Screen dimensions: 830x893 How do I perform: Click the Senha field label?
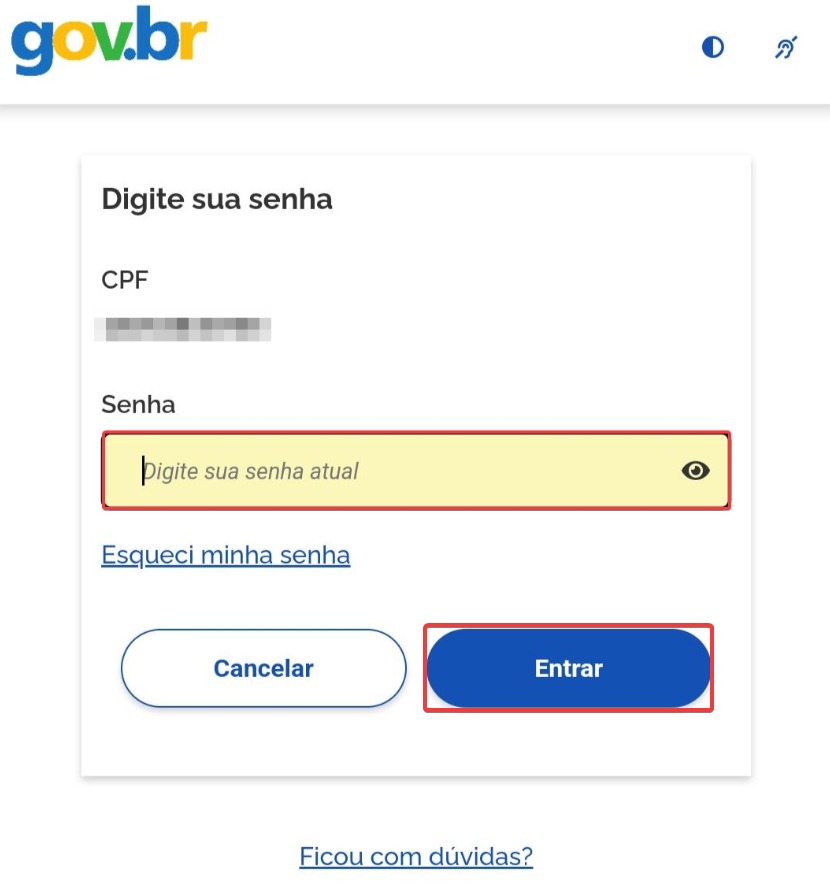138,404
